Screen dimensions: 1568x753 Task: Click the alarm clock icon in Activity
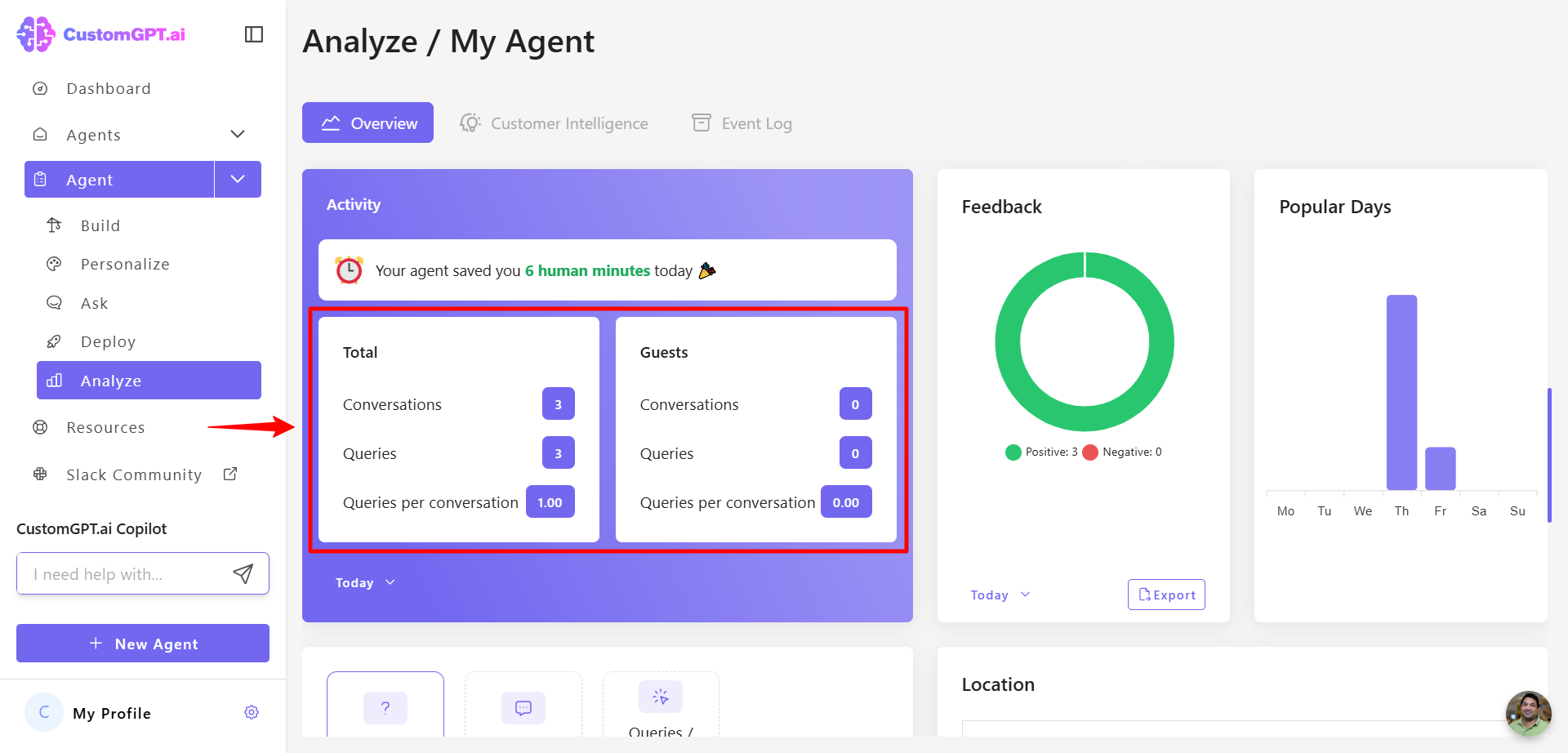[x=350, y=270]
